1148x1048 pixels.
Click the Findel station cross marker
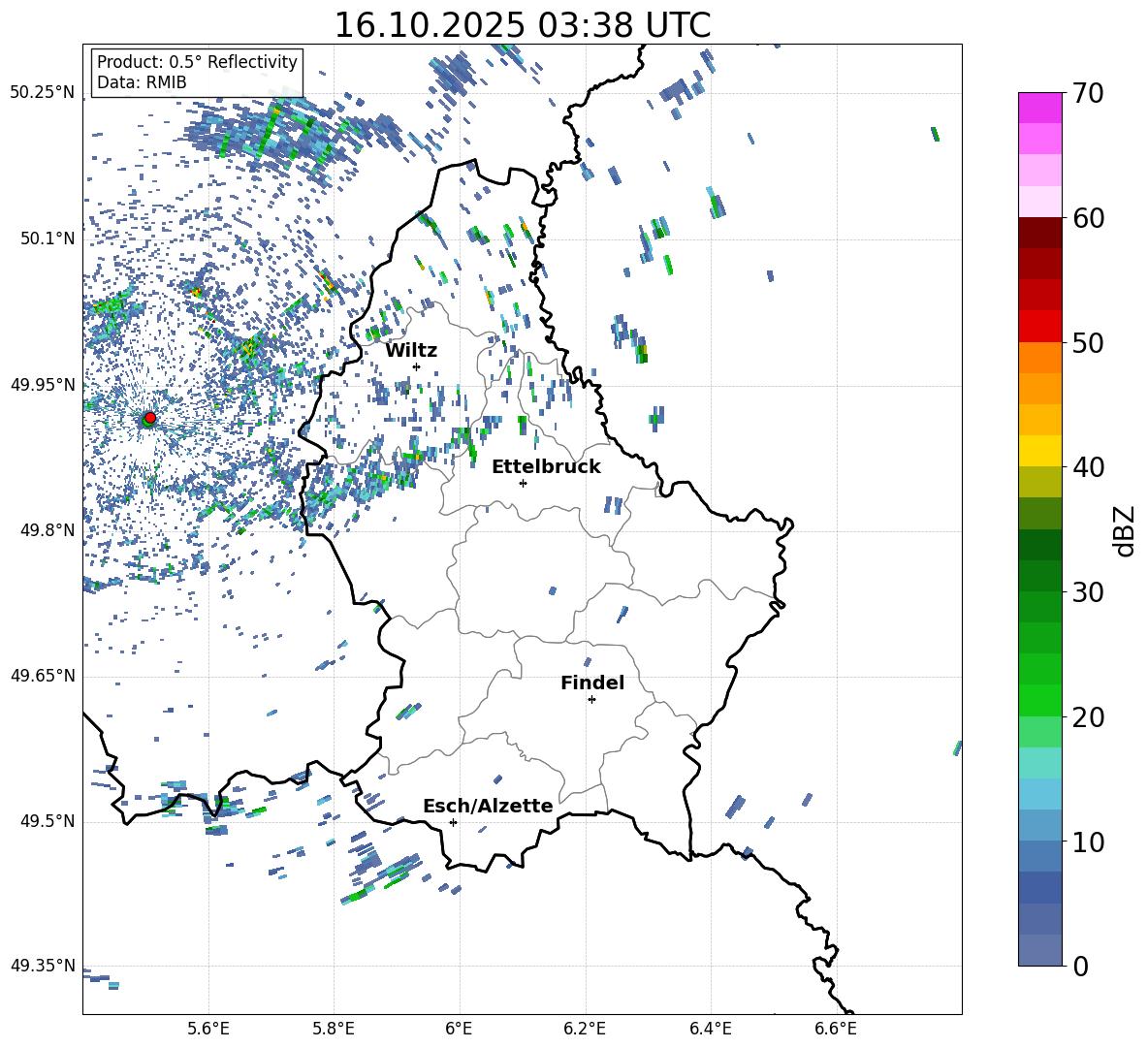[x=591, y=699]
